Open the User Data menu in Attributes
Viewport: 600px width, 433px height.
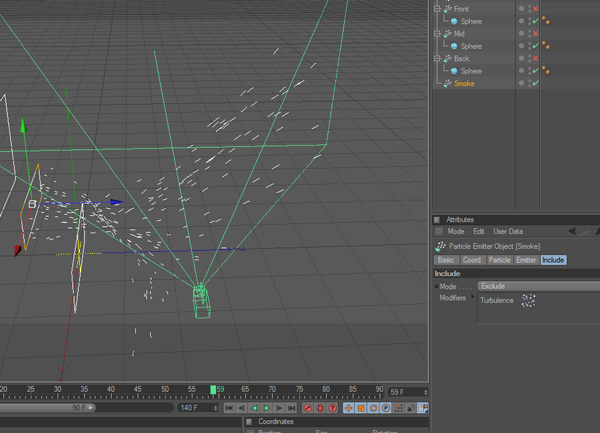pos(510,231)
